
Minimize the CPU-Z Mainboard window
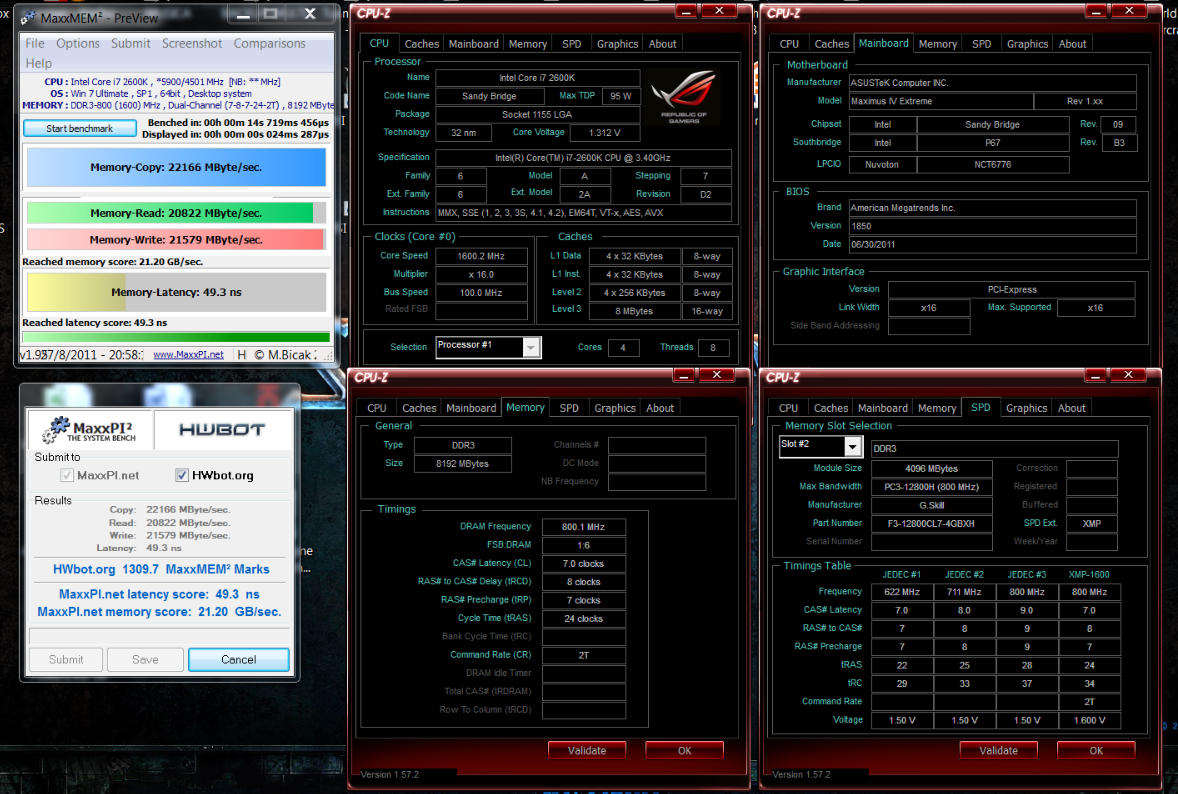tap(1096, 11)
